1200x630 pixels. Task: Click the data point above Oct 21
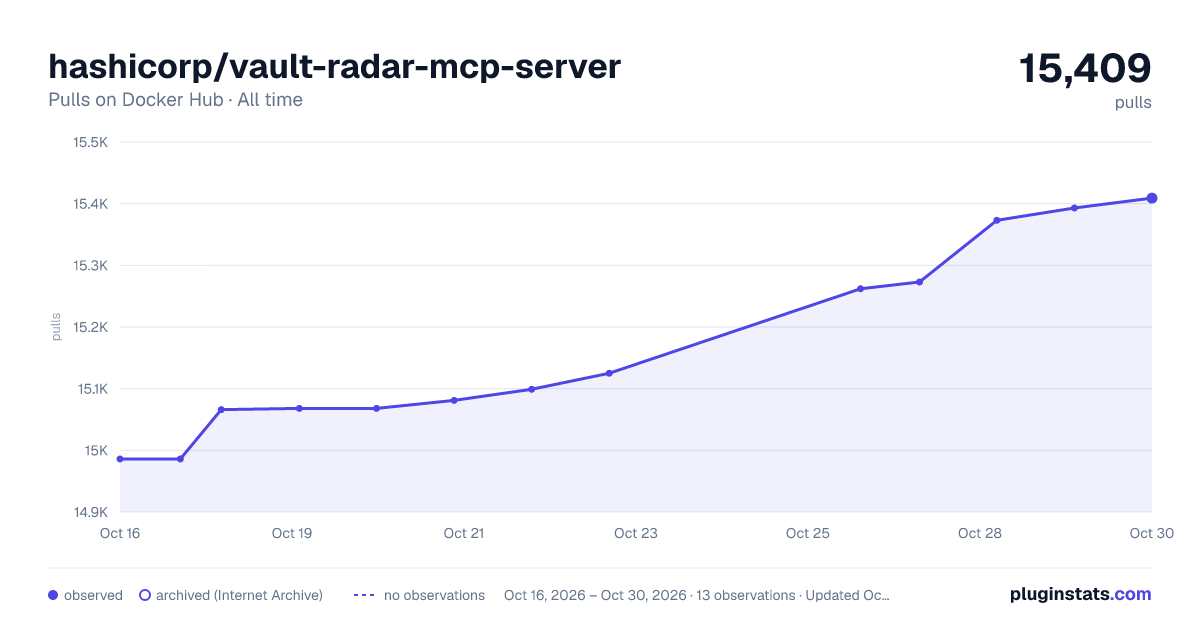454,400
